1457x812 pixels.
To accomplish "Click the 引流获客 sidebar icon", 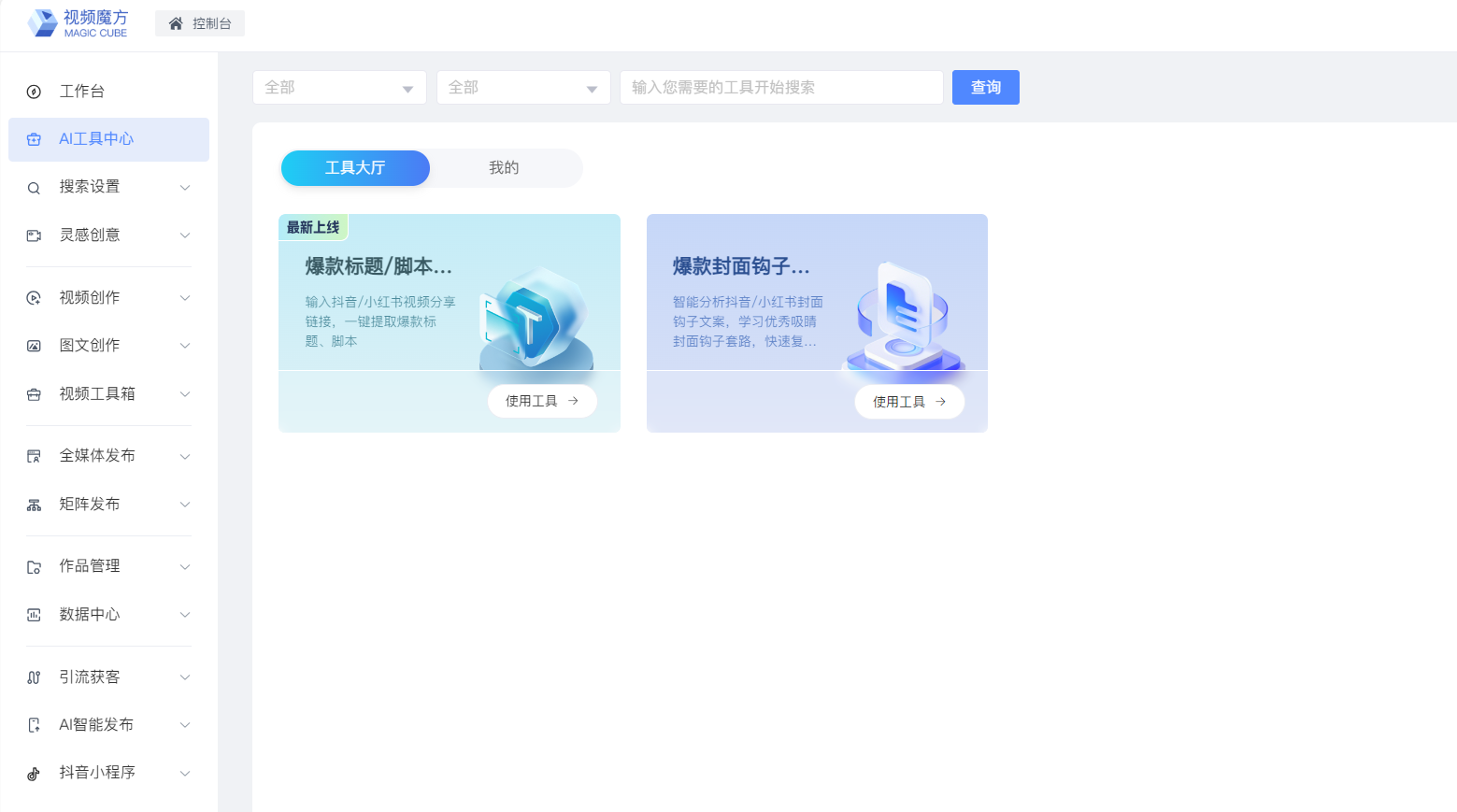I will 34,677.
